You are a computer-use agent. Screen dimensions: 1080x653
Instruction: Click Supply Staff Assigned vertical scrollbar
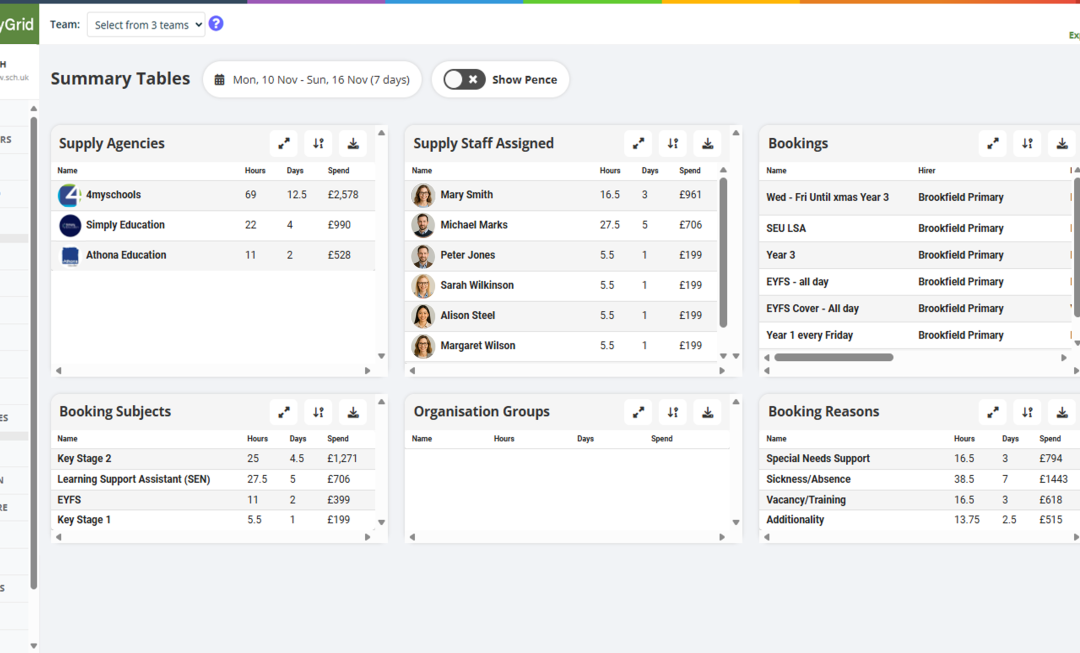(x=723, y=250)
